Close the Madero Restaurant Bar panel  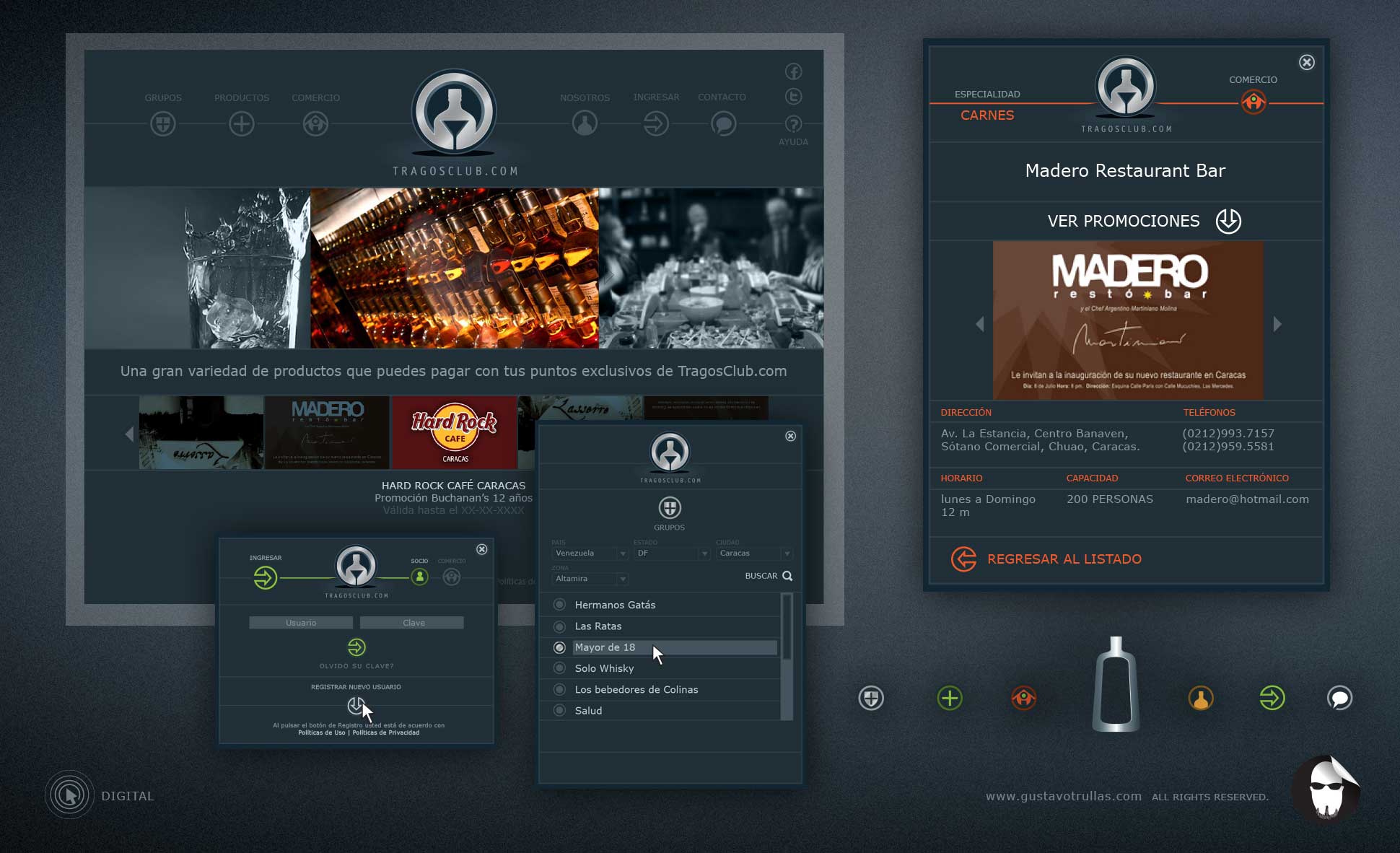point(1307,62)
